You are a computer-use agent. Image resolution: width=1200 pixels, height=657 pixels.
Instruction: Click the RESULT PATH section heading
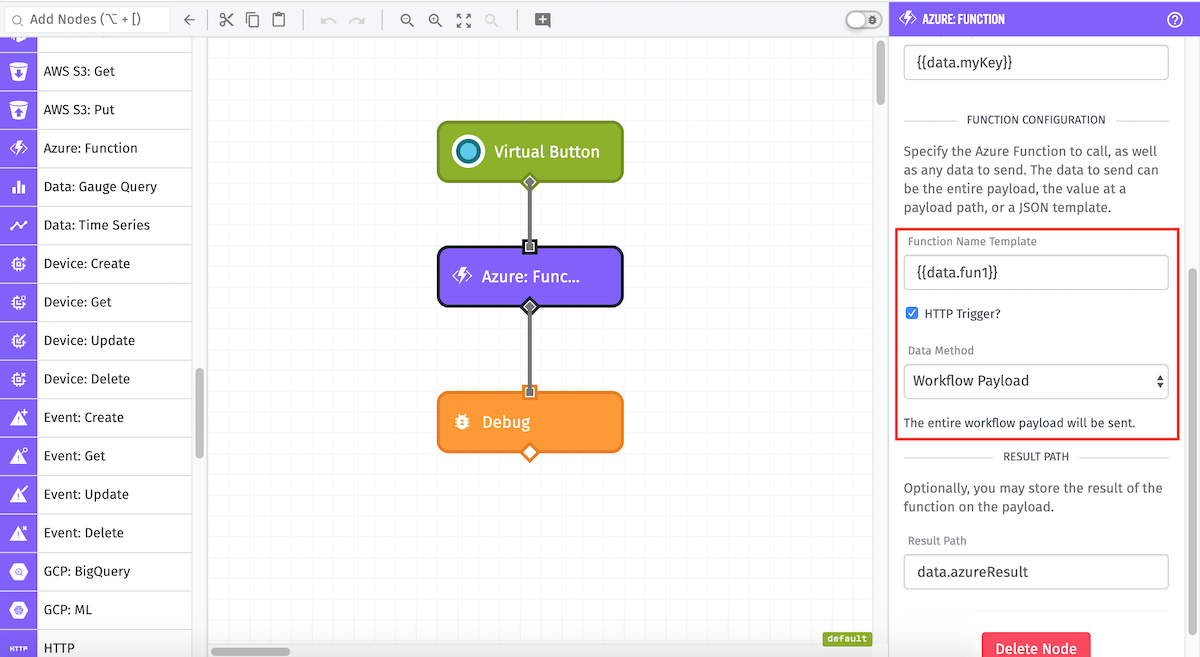pos(1036,457)
